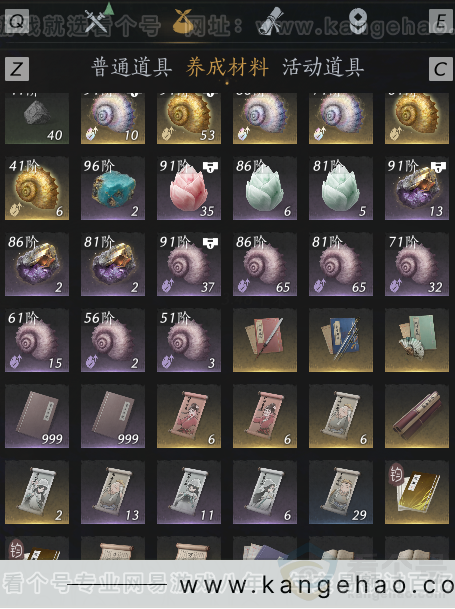Switch to the 活动道具 tab
The width and height of the screenshot is (455, 609).
pyautogui.click(x=323, y=68)
